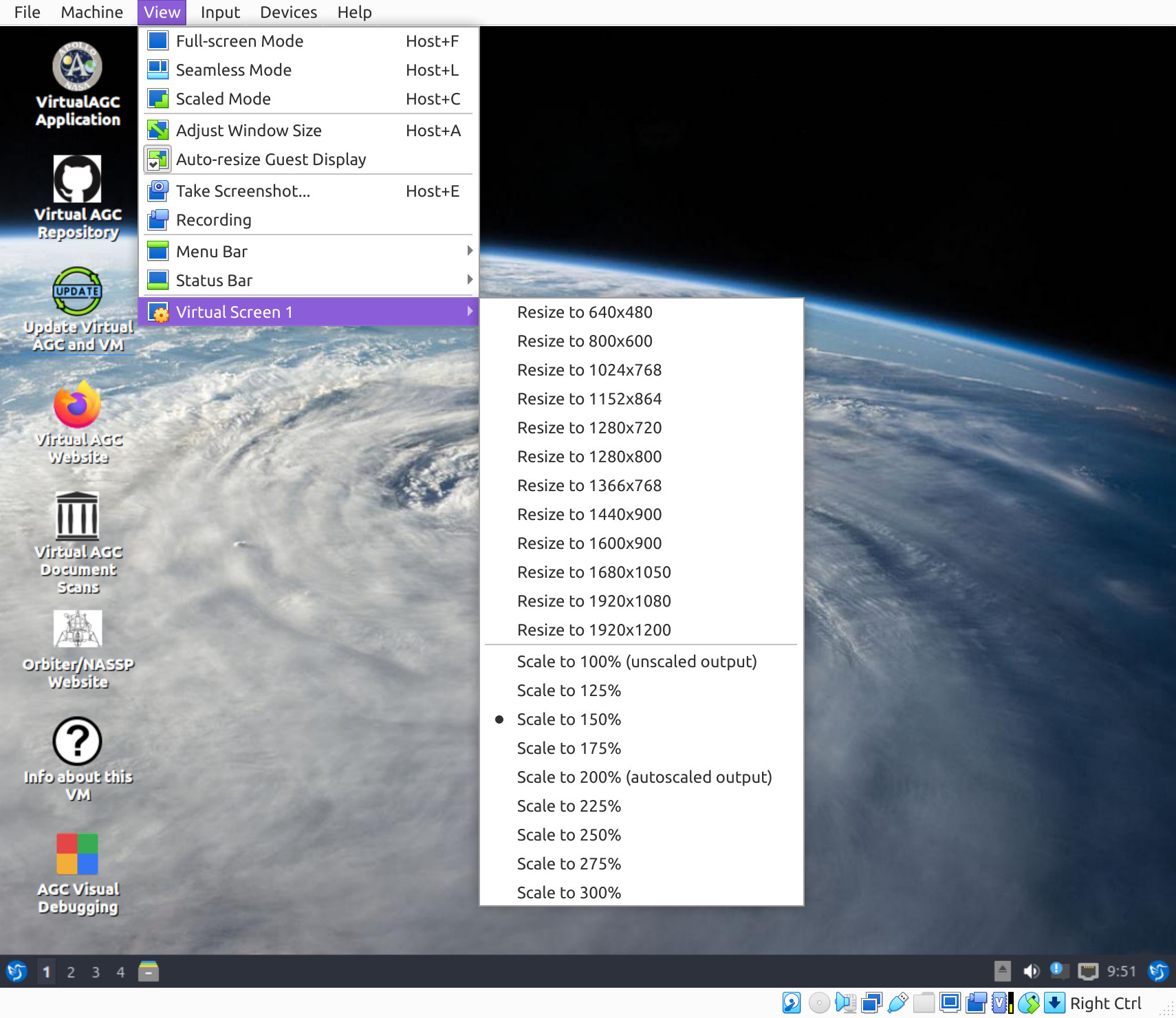Viewport: 1176px width, 1018px height.
Task: Click the guest notification alert tray icon
Action: tap(1059, 971)
